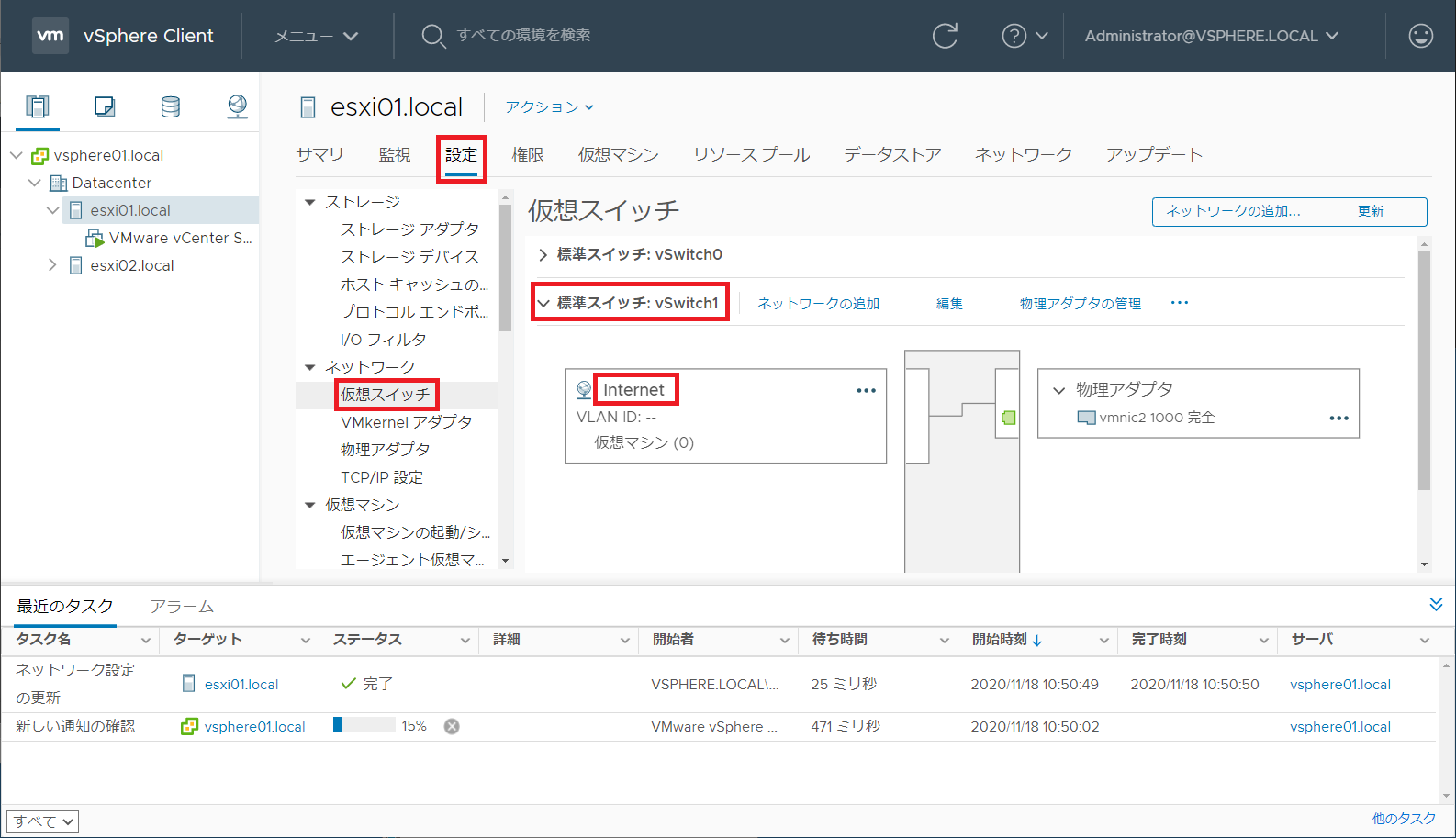Viewport: 1456px width, 838px height.
Task: Collapse vsphere01.local tree node
Action: 16,155
